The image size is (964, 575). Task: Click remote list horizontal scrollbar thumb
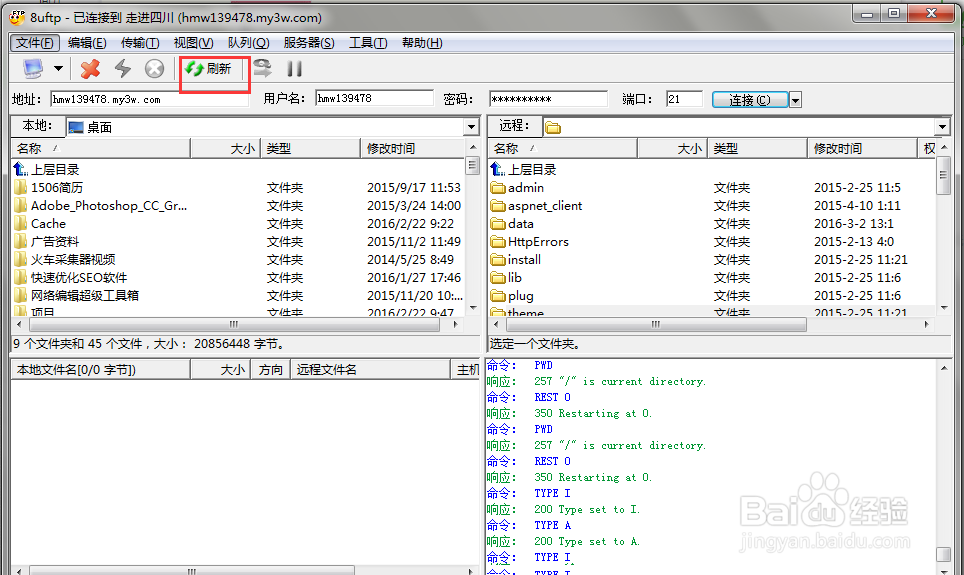click(655, 324)
